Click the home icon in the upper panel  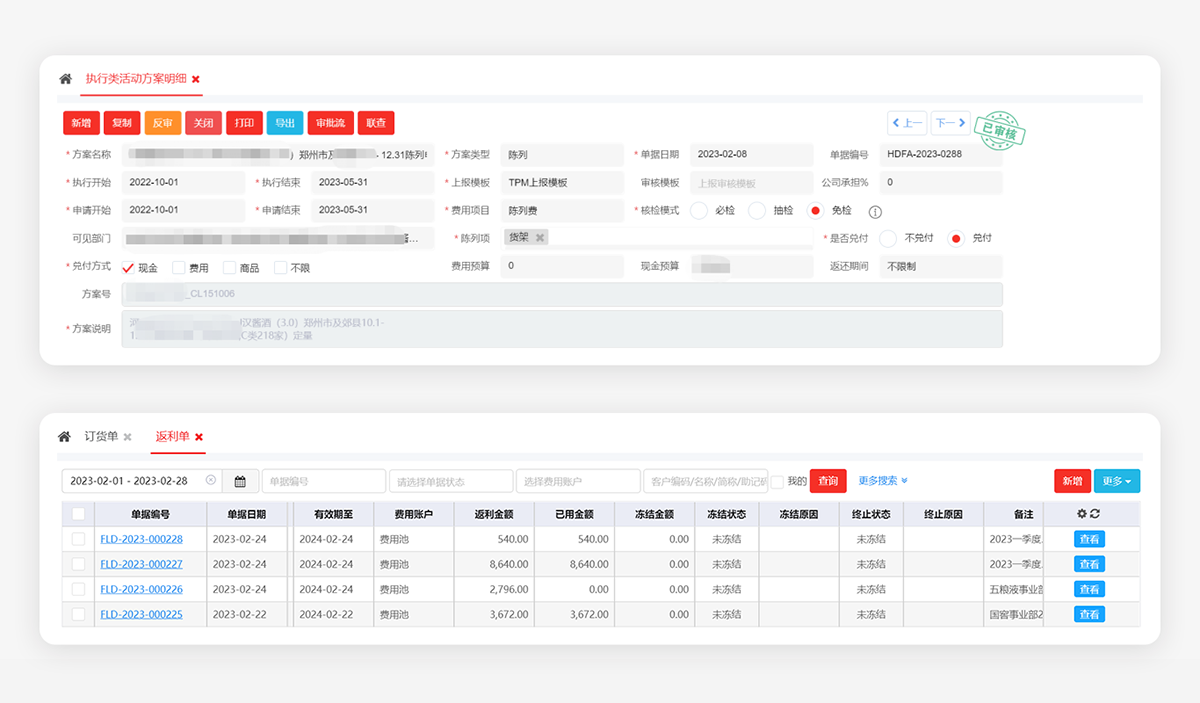coord(65,79)
